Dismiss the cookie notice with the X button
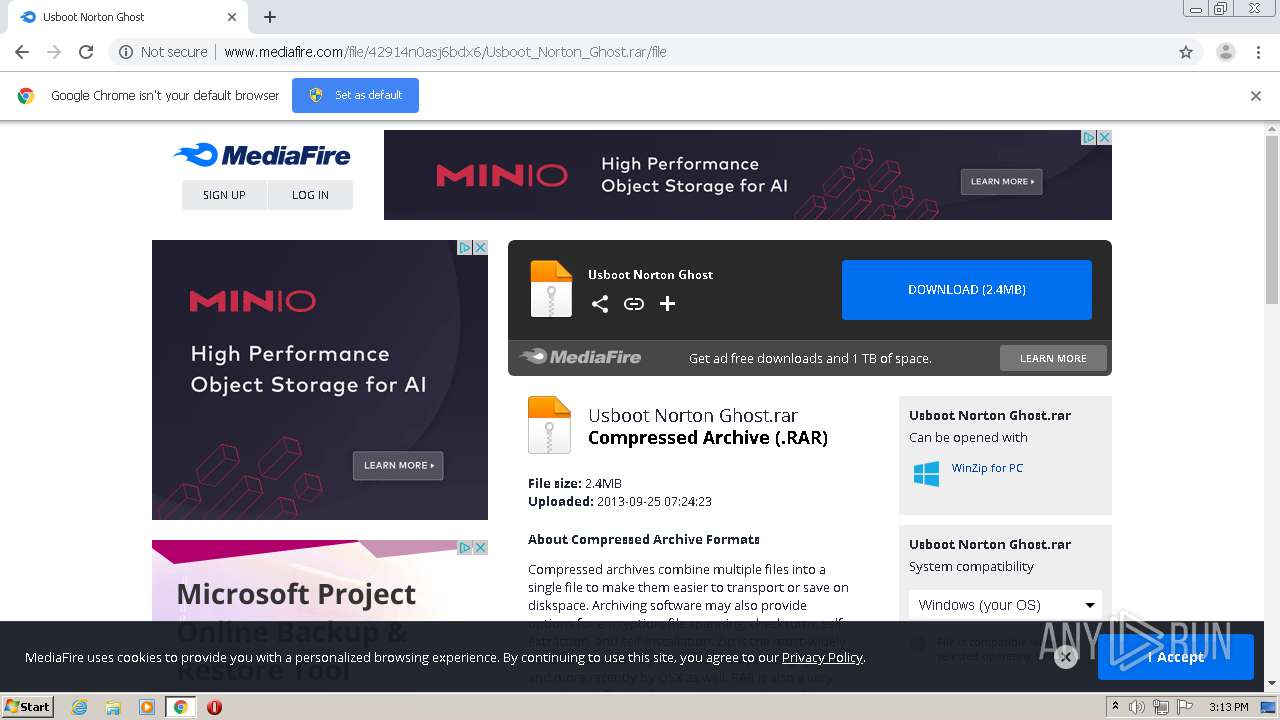The height and width of the screenshot is (720, 1280). pyautogui.click(x=1066, y=657)
